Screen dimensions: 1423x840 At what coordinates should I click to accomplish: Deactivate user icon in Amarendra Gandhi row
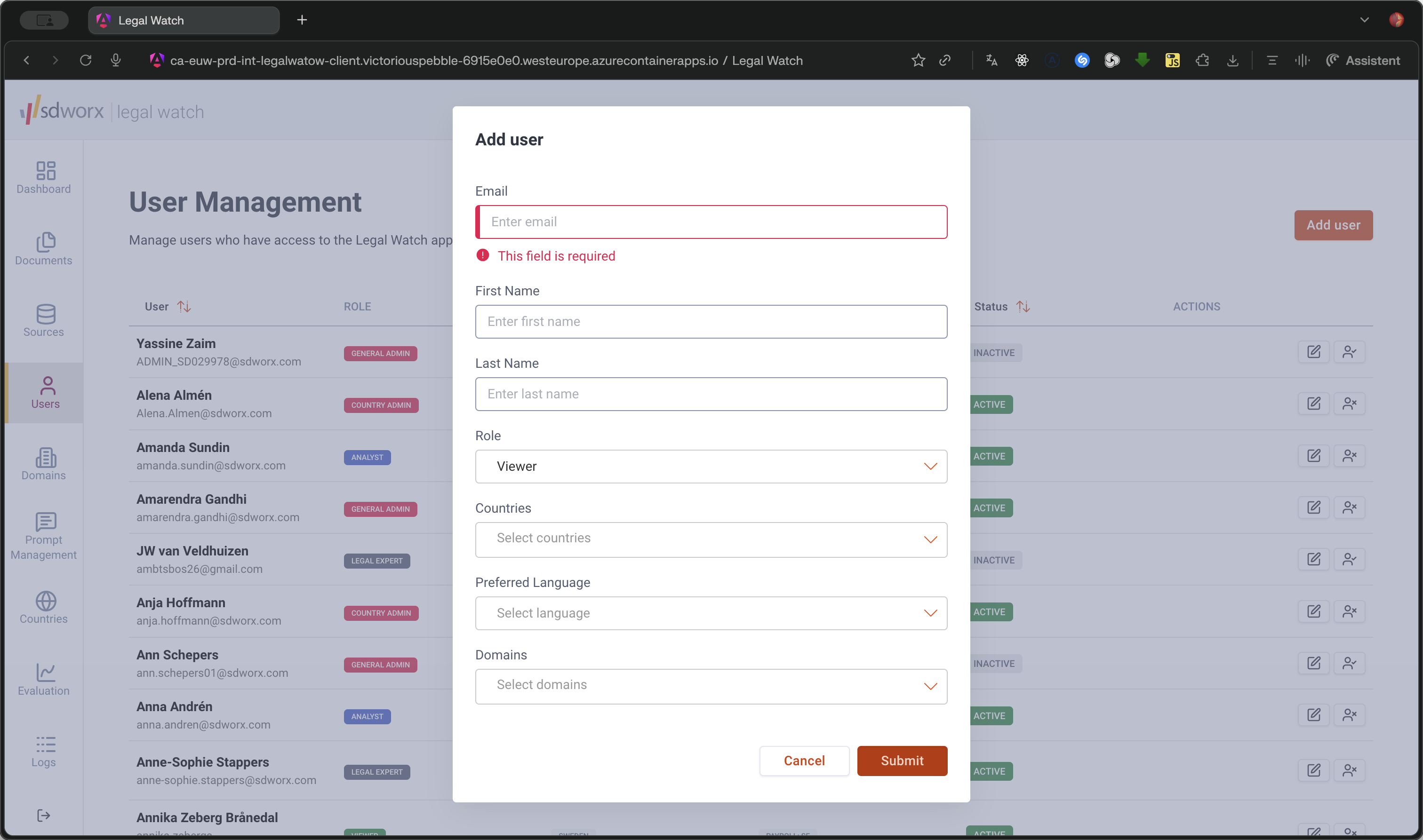coord(1350,507)
